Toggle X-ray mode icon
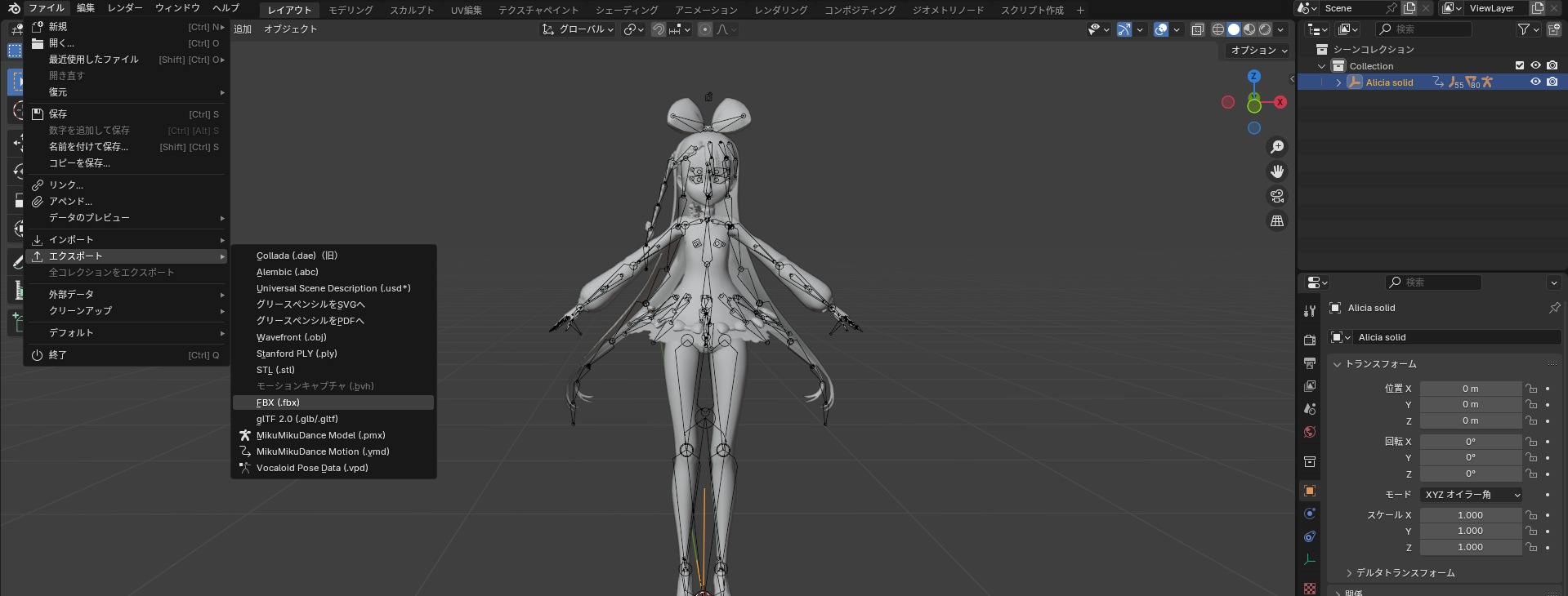The height and width of the screenshot is (596, 1568). pos(1197,29)
